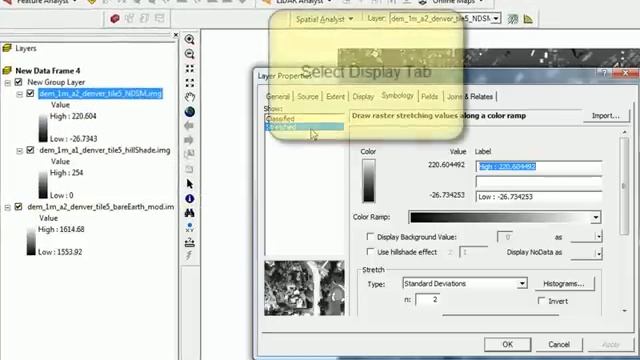Toggle NDSM.img layer visibility checkbox
Image resolution: width=640 pixels, height=360 pixels.
click(30, 93)
